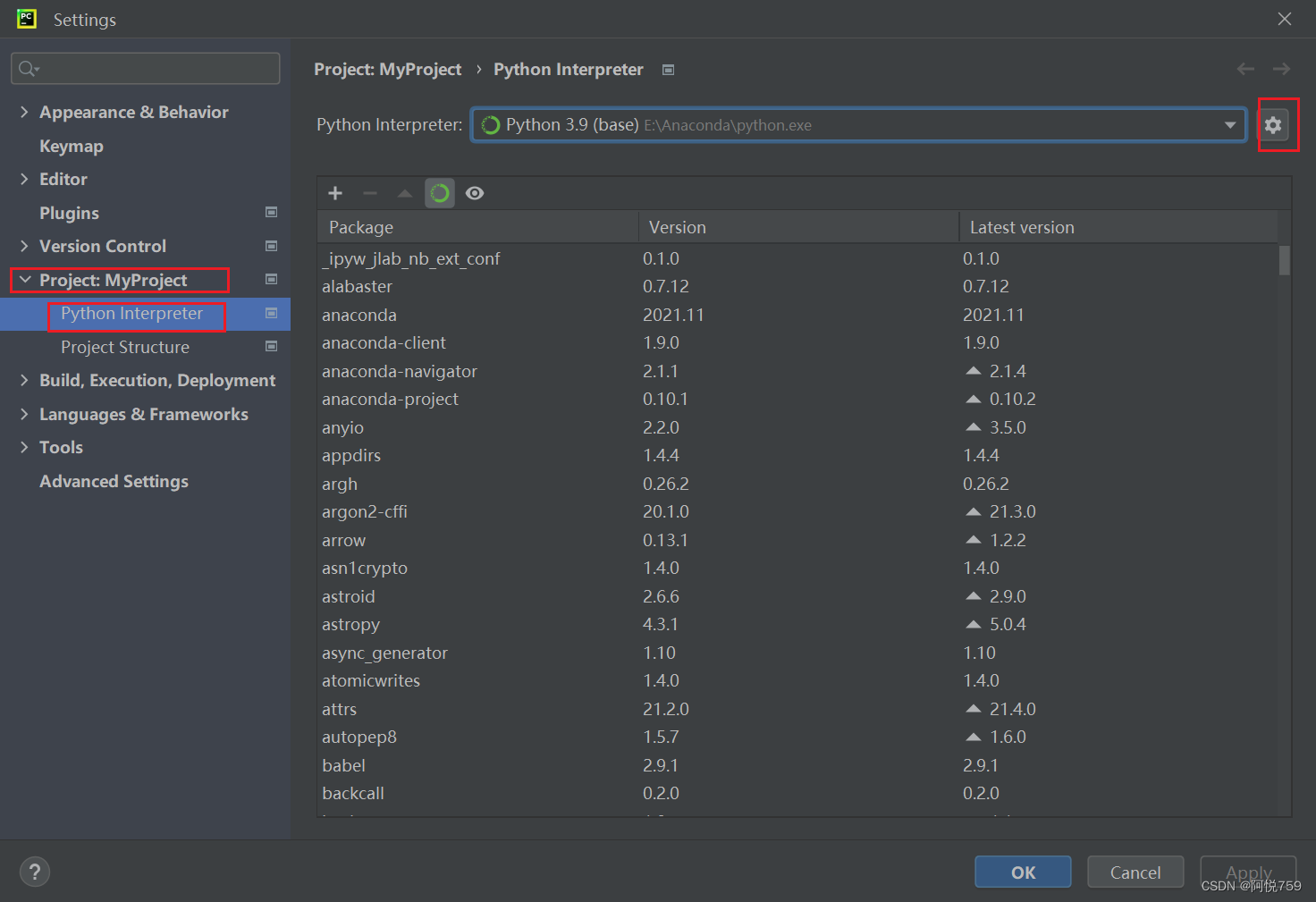Toggle the eye icon to show early releases
The image size is (1316, 902).
tap(475, 193)
